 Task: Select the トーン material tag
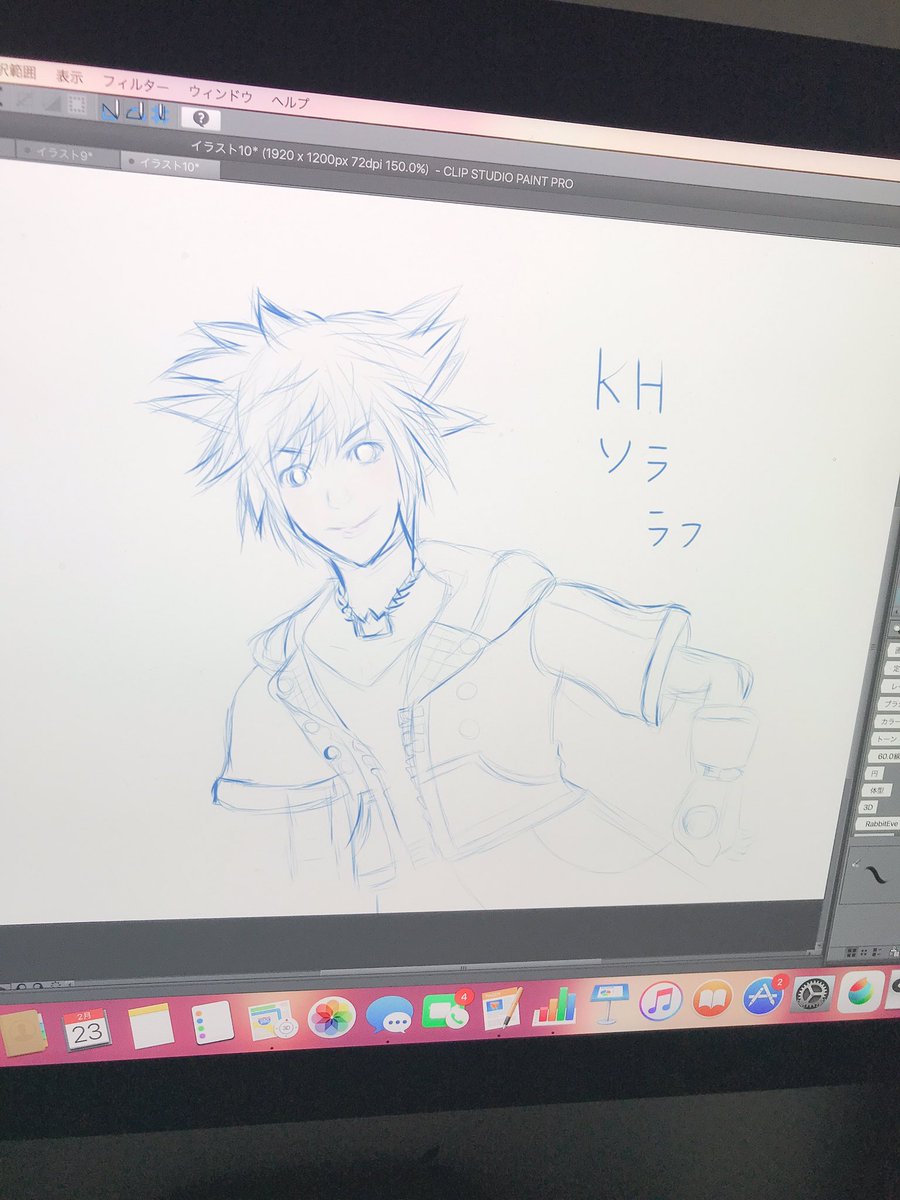point(887,739)
